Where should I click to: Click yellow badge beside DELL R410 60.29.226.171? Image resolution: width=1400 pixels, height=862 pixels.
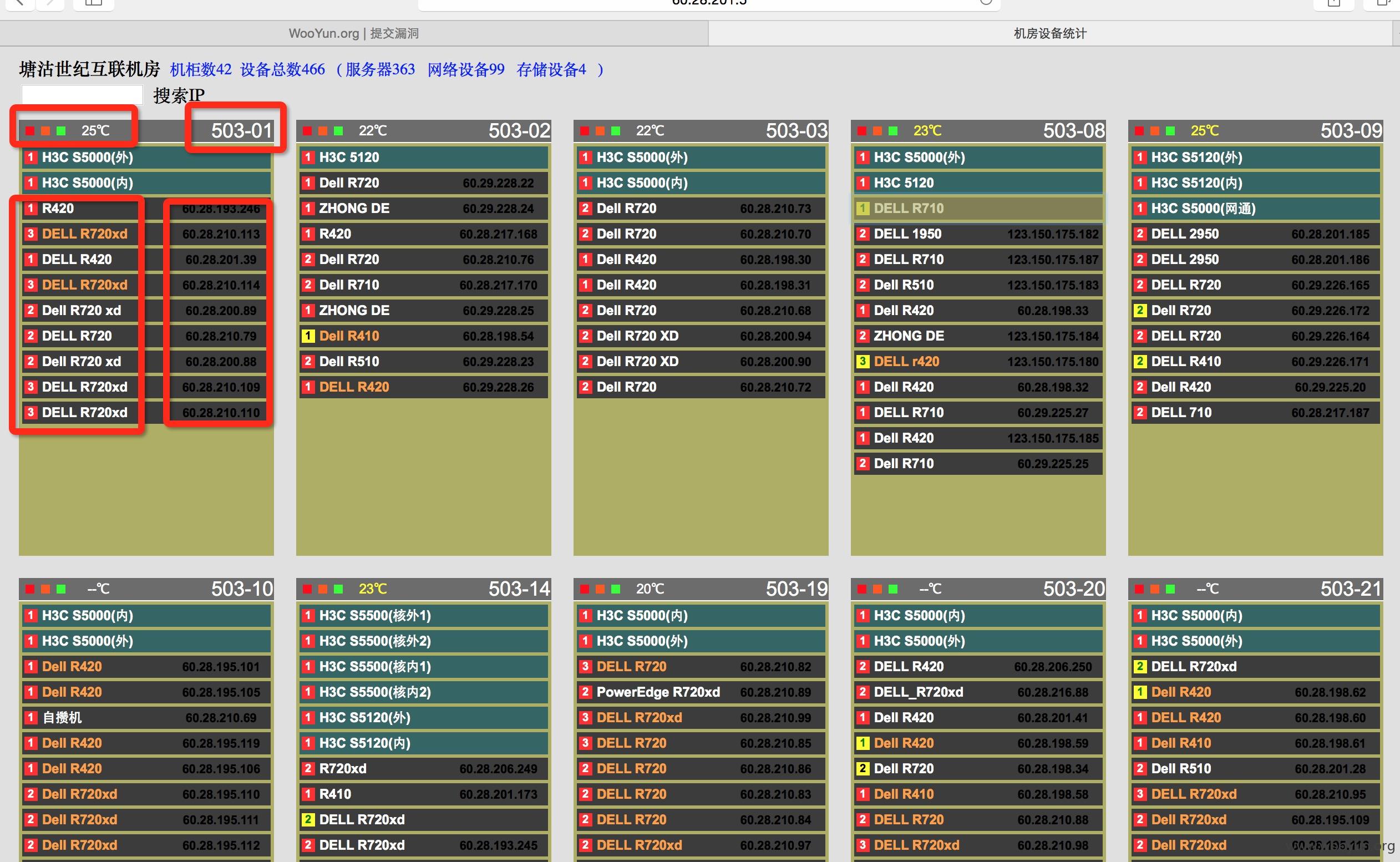[1140, 362]
